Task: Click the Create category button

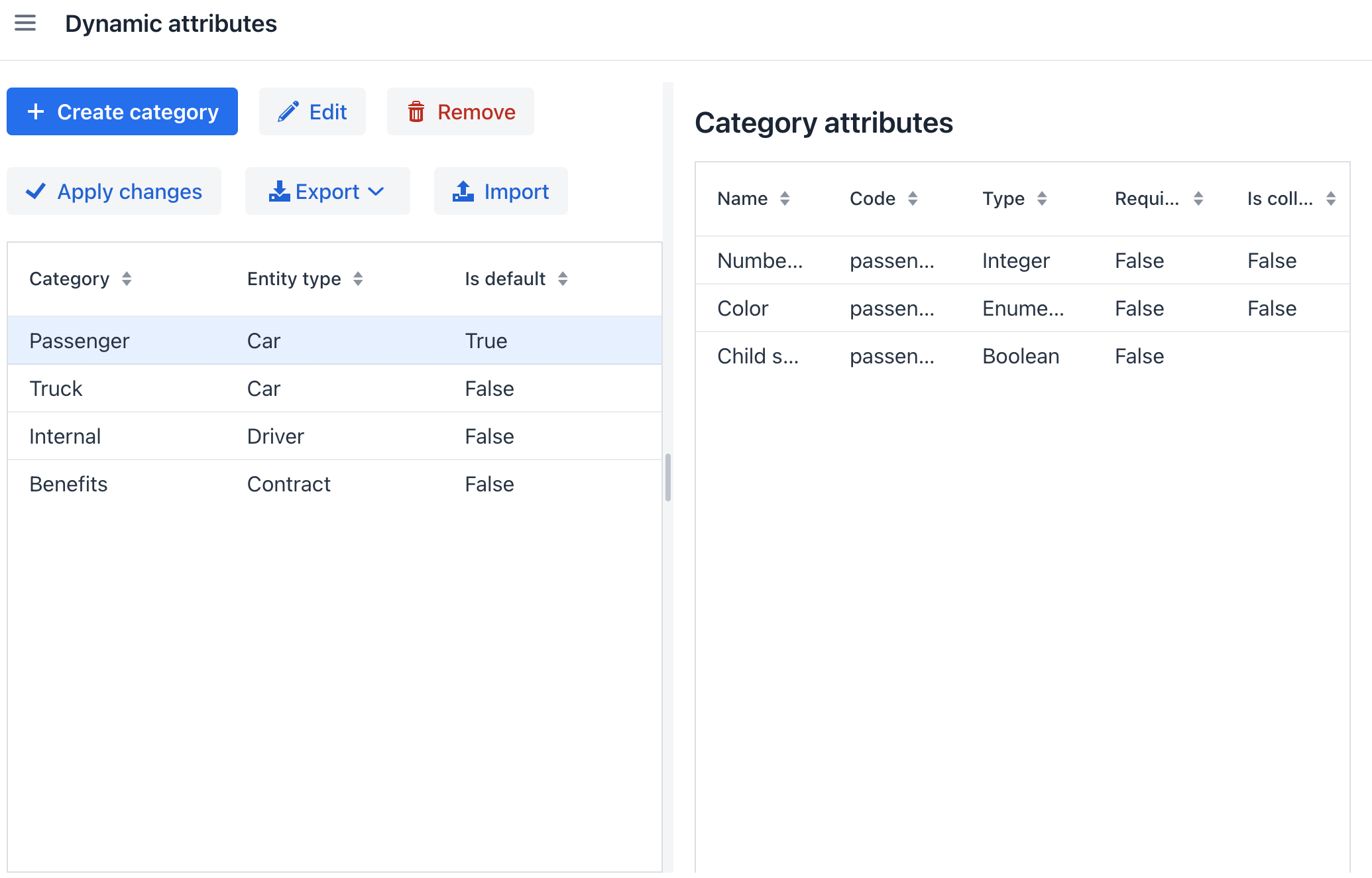Action: tap(122, 111)
